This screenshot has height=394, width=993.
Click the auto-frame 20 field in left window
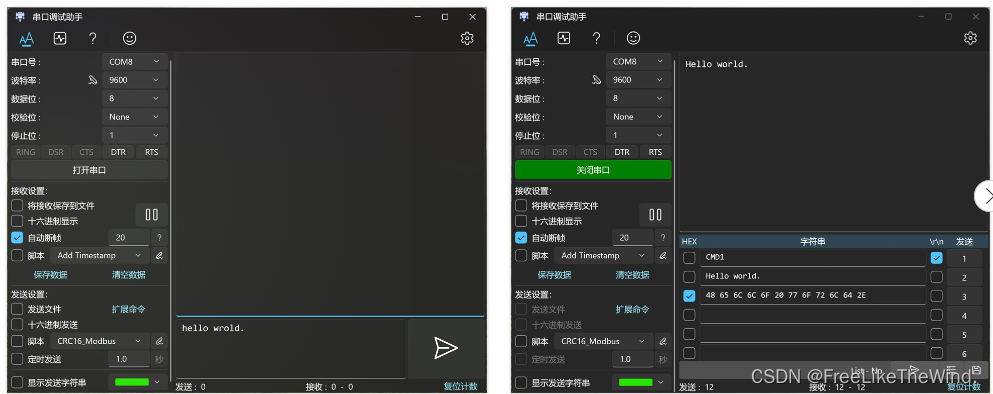click(x=129, y=238)
